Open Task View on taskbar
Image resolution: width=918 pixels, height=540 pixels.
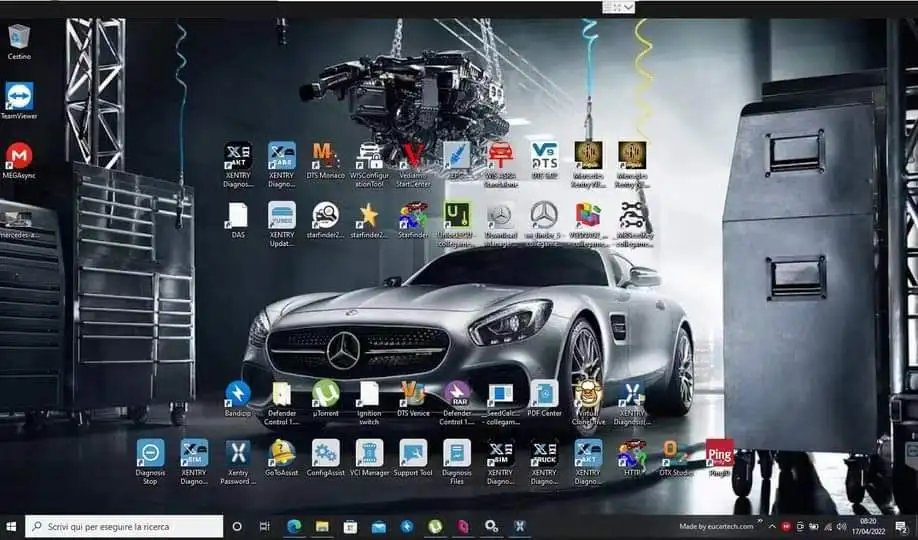[x=265, y=527]
